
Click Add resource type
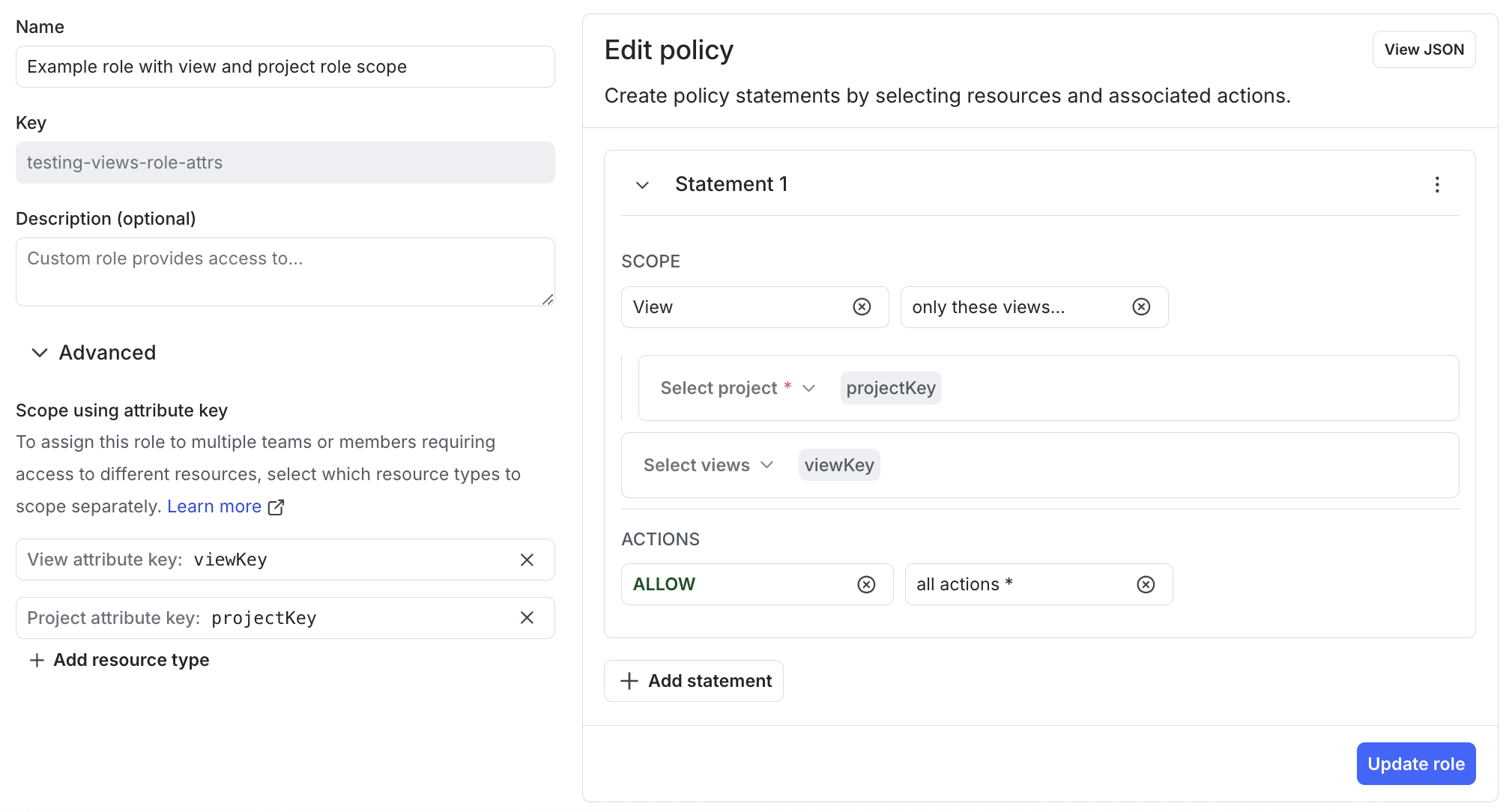coord(118,660)
